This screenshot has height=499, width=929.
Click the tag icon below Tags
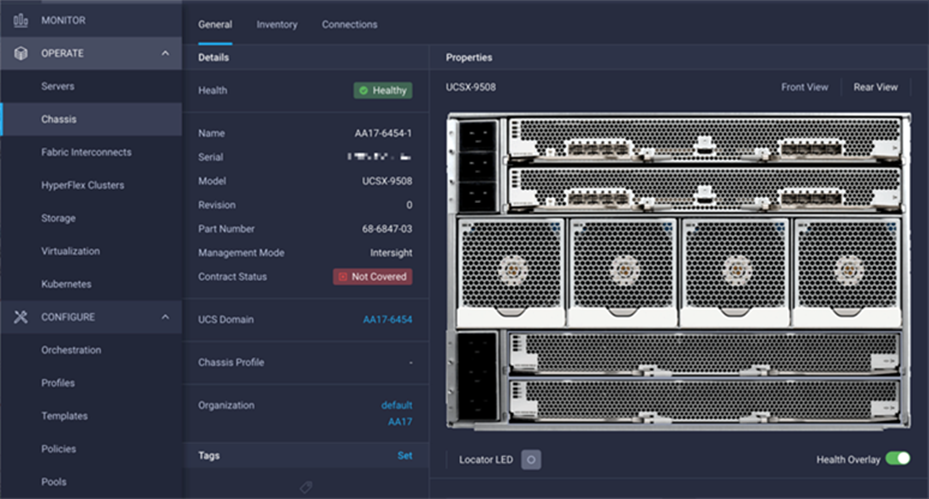coord(306,487)
